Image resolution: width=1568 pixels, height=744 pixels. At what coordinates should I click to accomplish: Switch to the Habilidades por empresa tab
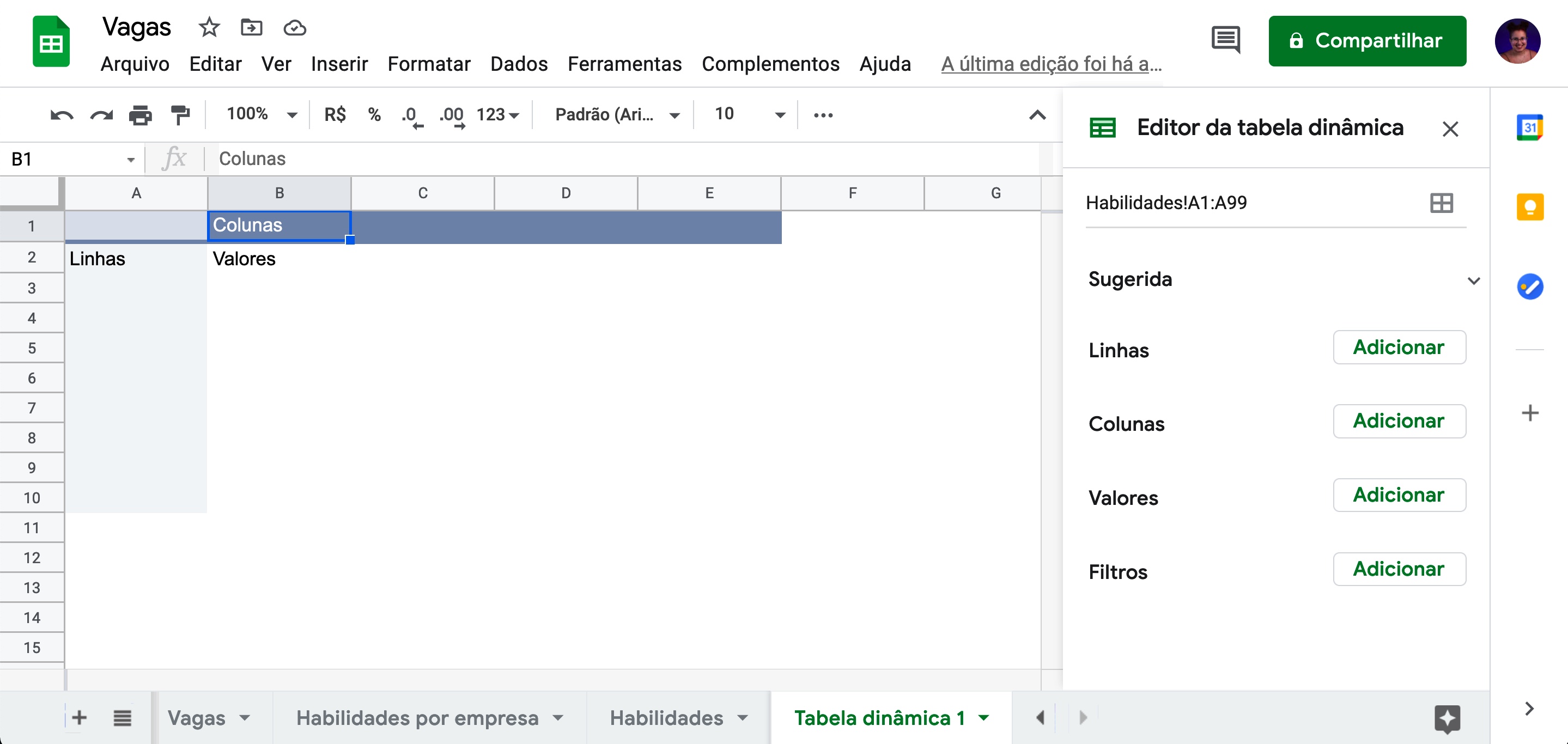(x=417, y=718)
